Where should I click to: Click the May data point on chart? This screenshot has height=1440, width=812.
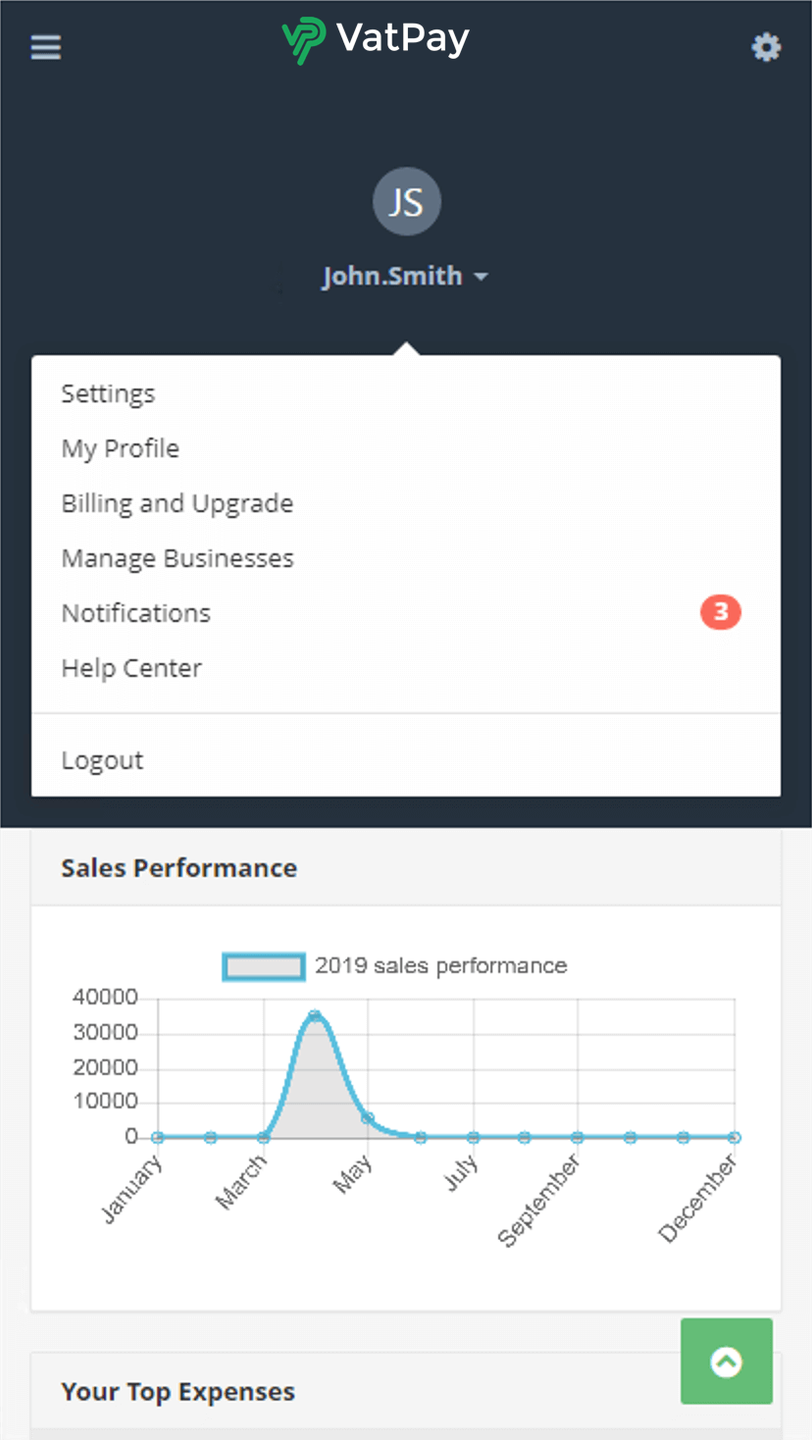[x=368, y=1118]
